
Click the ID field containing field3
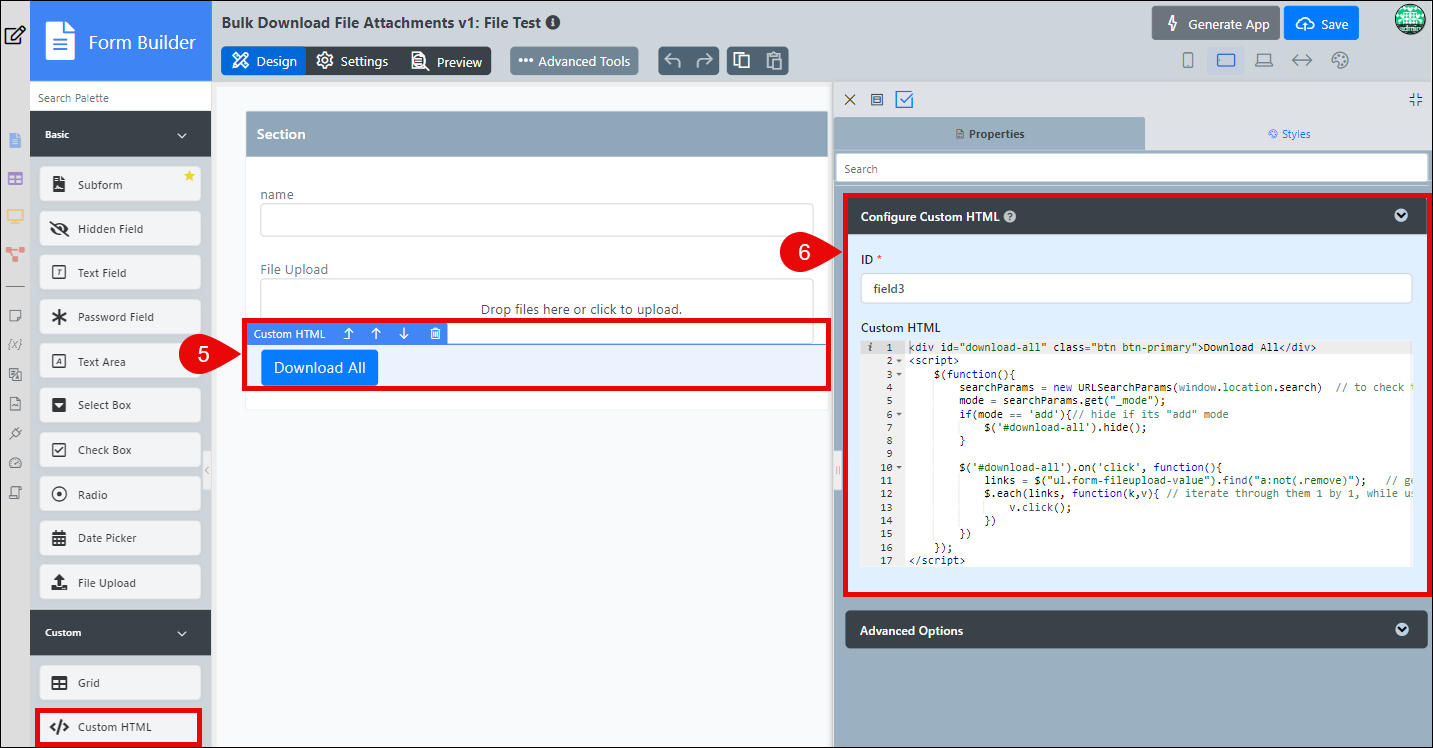(1136, 288)
